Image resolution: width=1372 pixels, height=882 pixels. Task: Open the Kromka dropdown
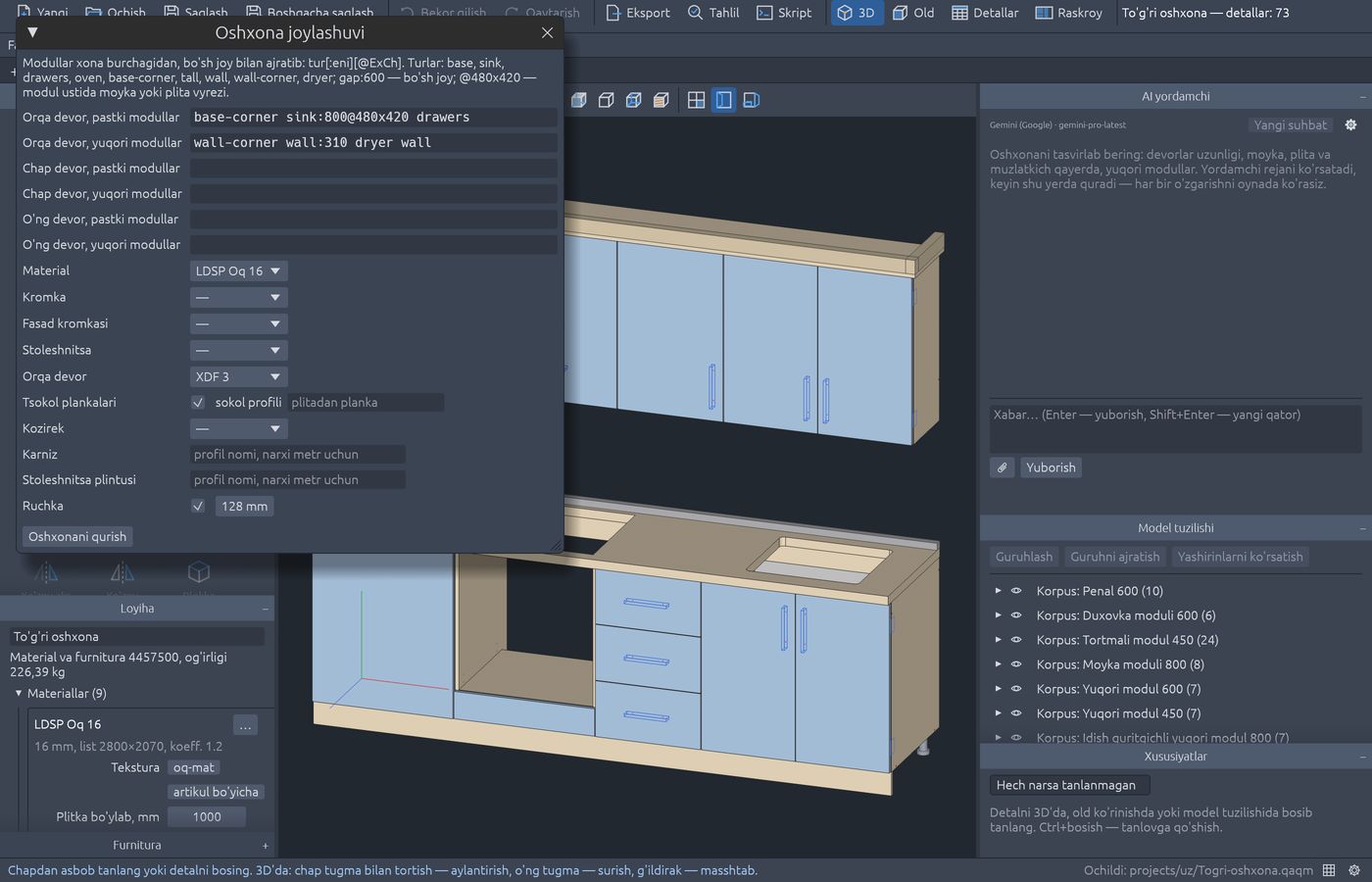[238, 297]
